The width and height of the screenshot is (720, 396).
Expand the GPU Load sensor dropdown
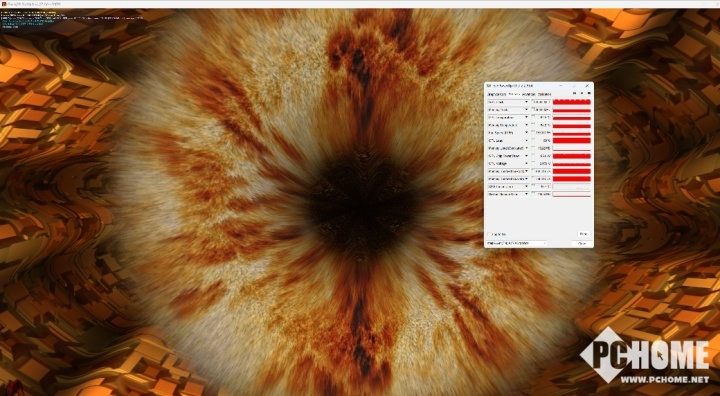click(526, 141)
